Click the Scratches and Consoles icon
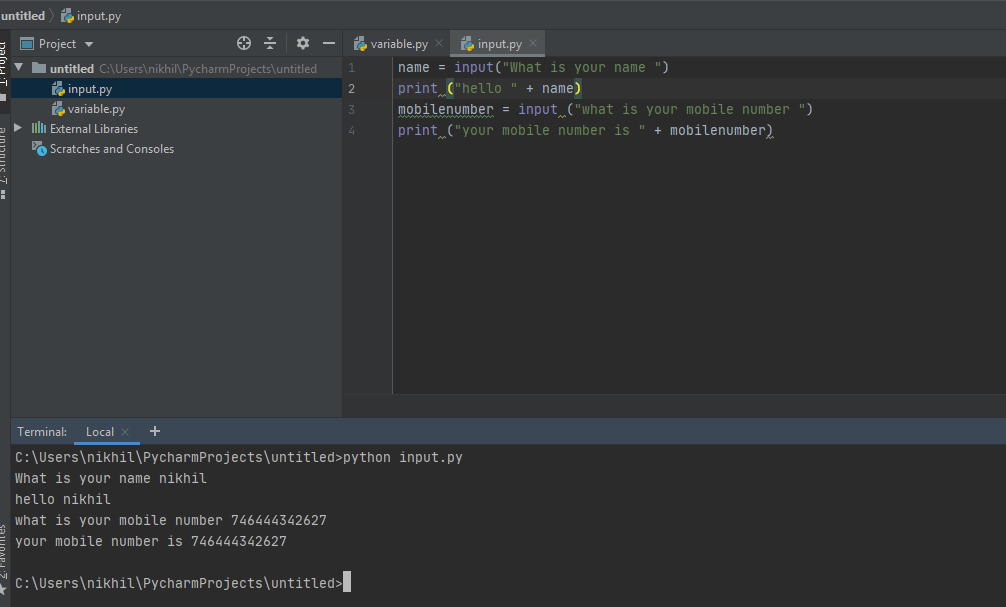This screenshot has width=1006, height=607. pos(40,149)
